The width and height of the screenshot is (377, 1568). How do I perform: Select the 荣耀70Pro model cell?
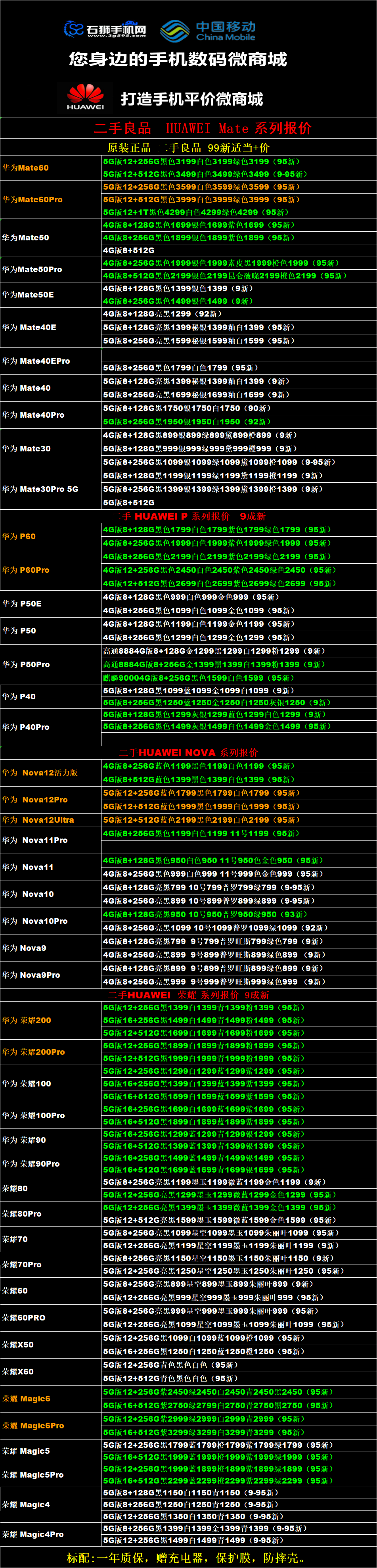(x=50, y=1265)
